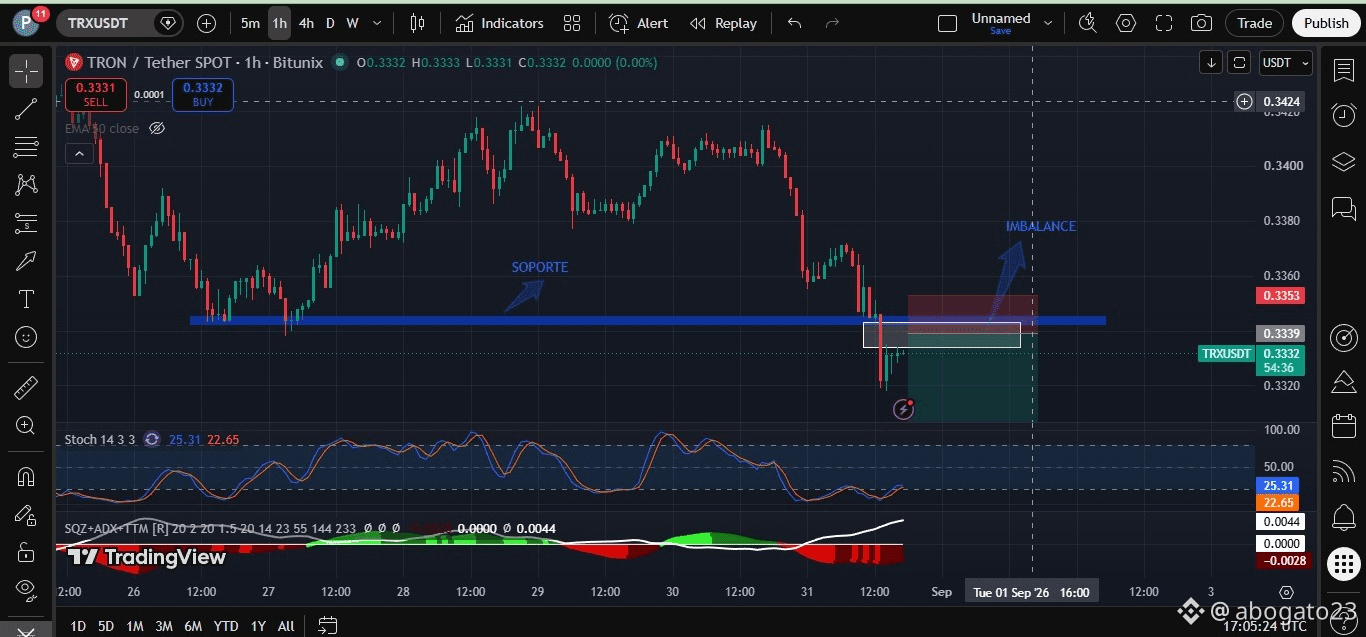Open the chats panel
Image resolution: width=1366 pixels, height=637 pixels.
pos(1343,208)
